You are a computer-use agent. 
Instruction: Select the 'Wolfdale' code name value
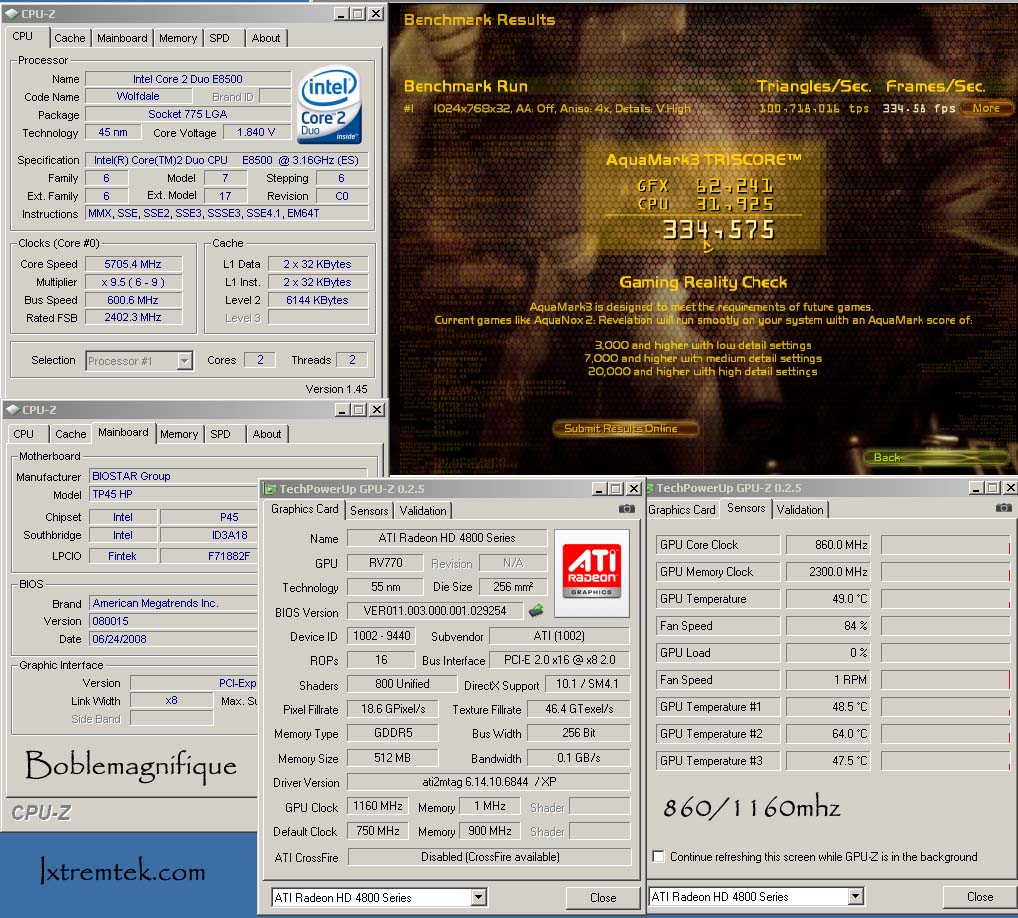tap(138, 96)
